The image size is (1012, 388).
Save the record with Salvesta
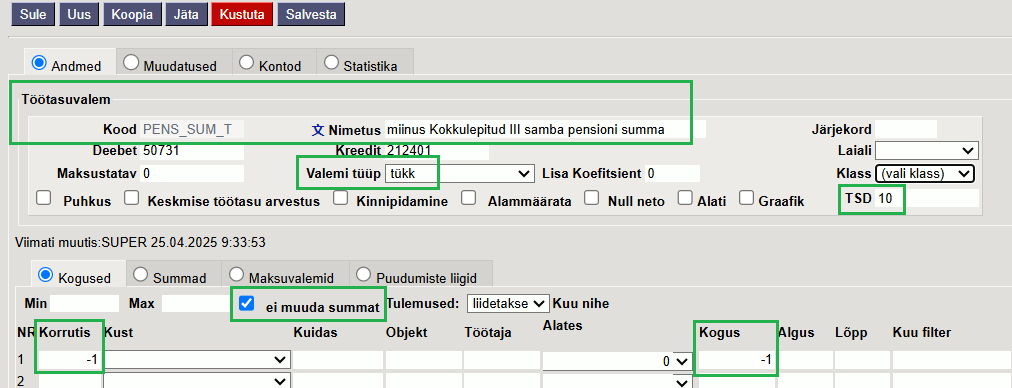pos(311,15)
